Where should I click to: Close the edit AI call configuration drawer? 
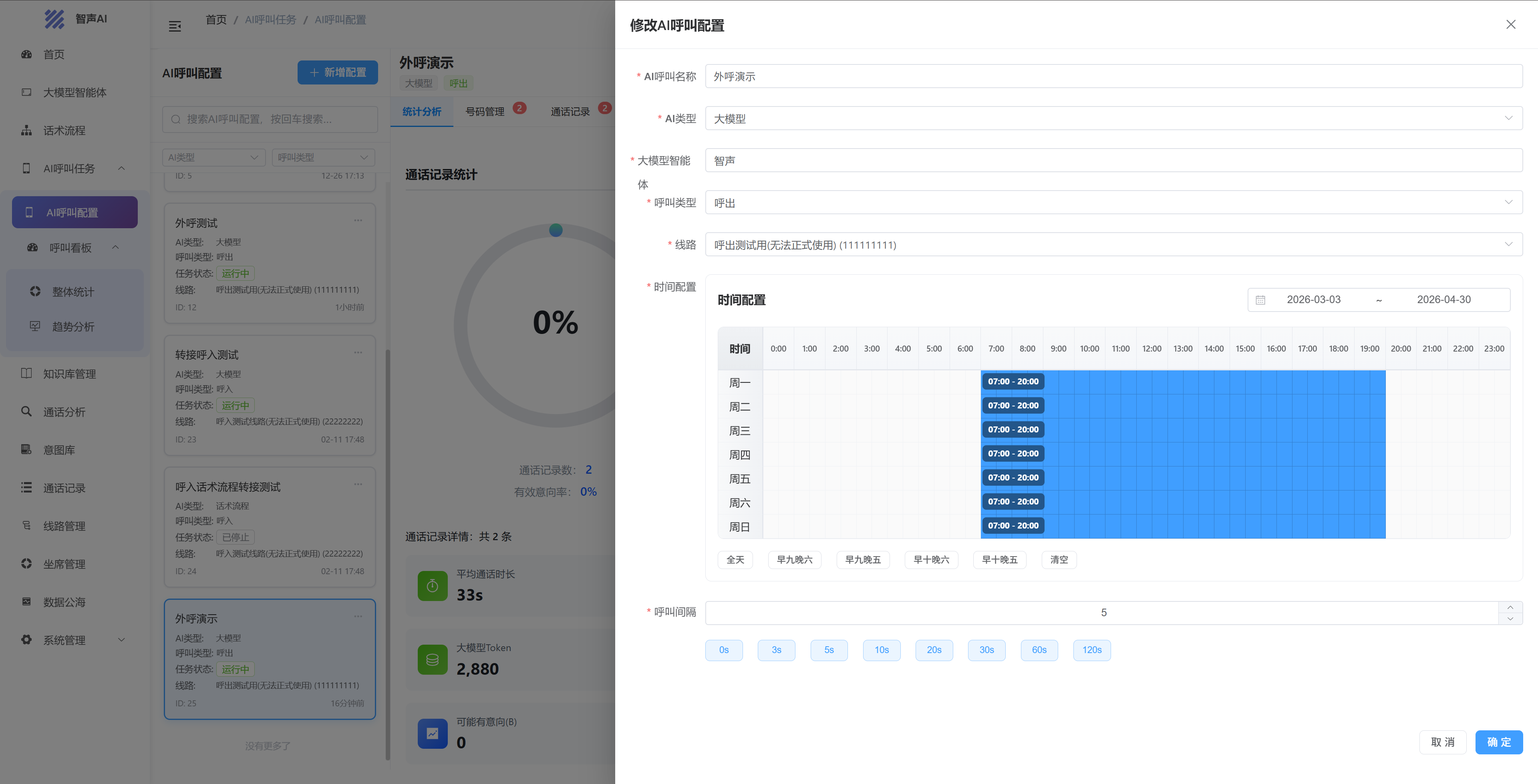tap(1510, 24)
